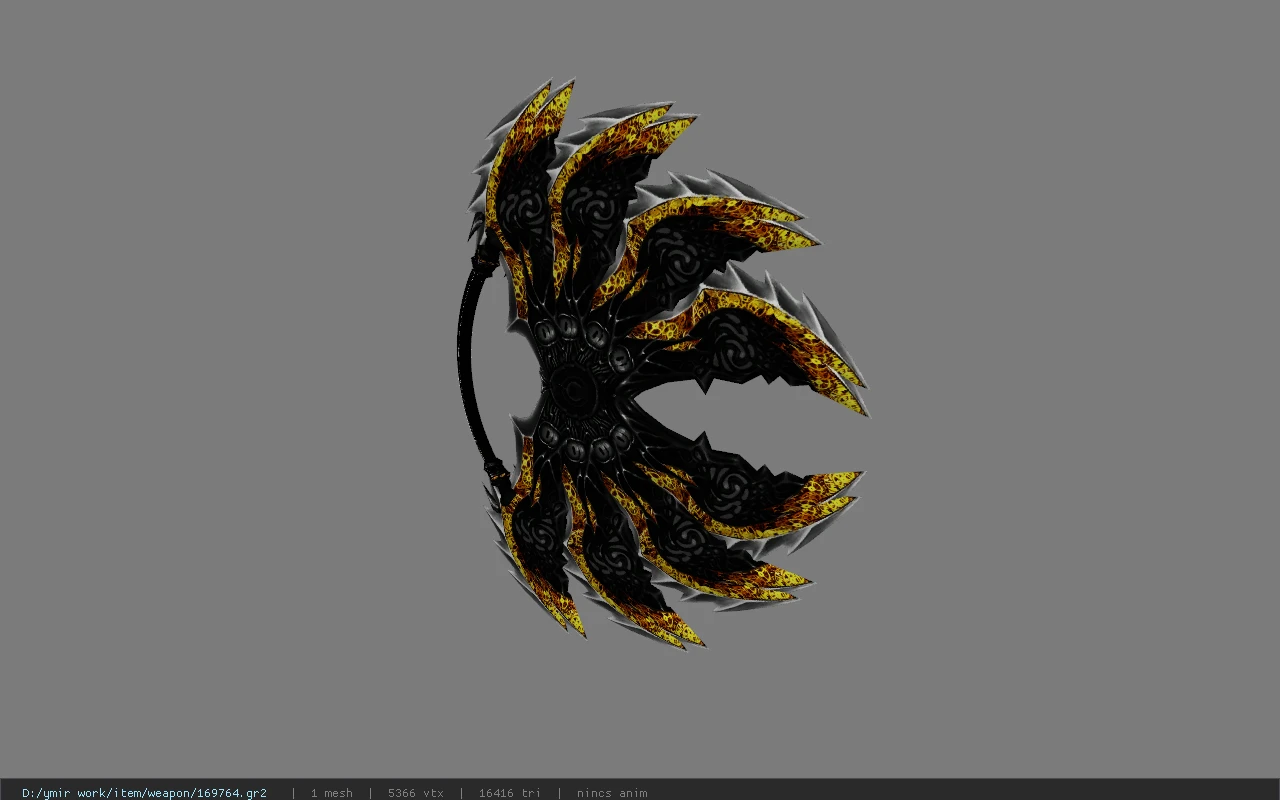Click the 'nincs anim' status entry

click(612, 793)
